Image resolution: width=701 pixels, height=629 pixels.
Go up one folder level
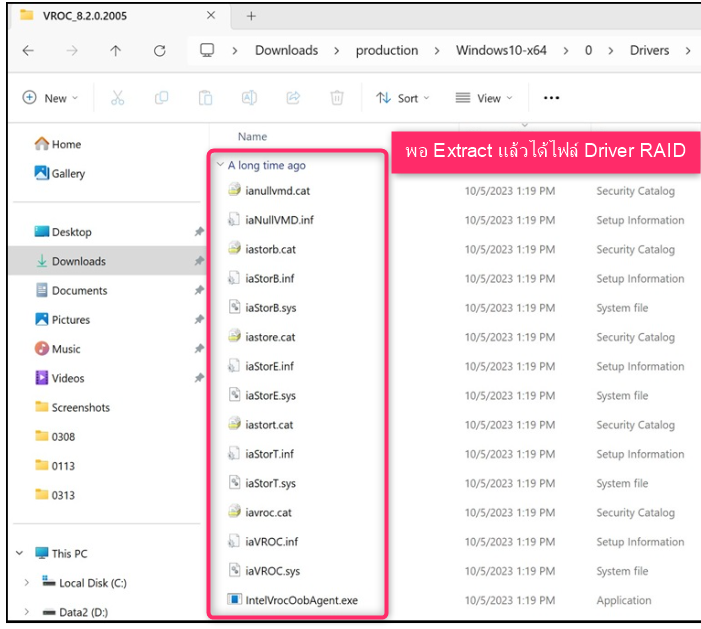click(115, 51)
